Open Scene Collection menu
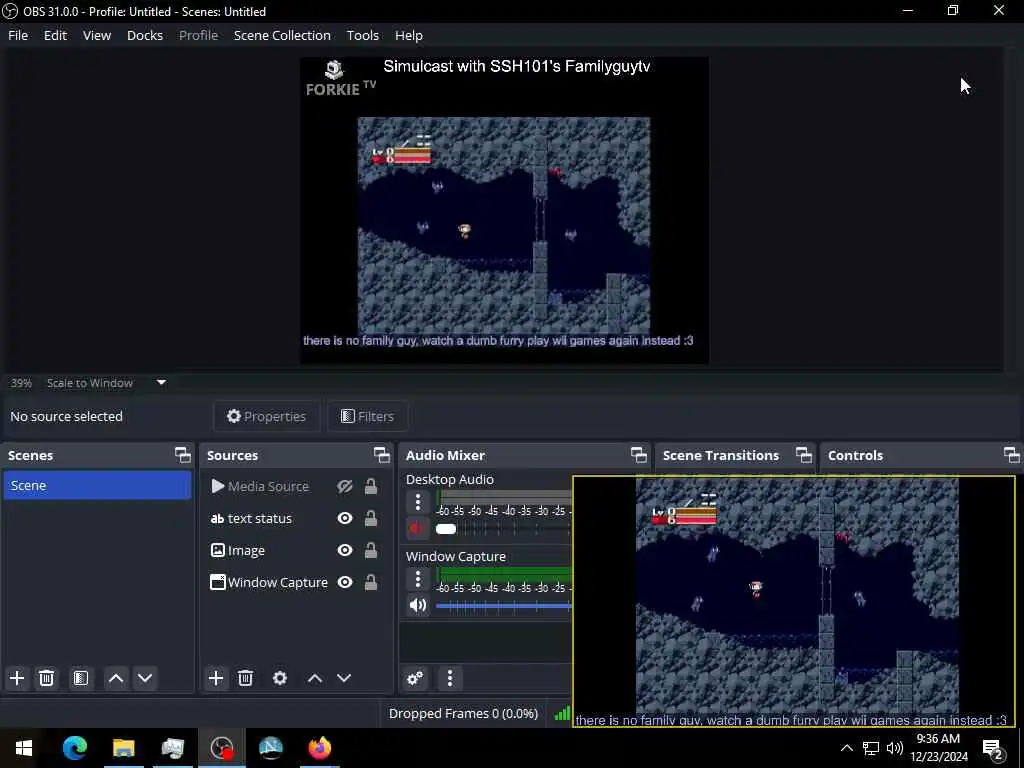 click(282, 35)
